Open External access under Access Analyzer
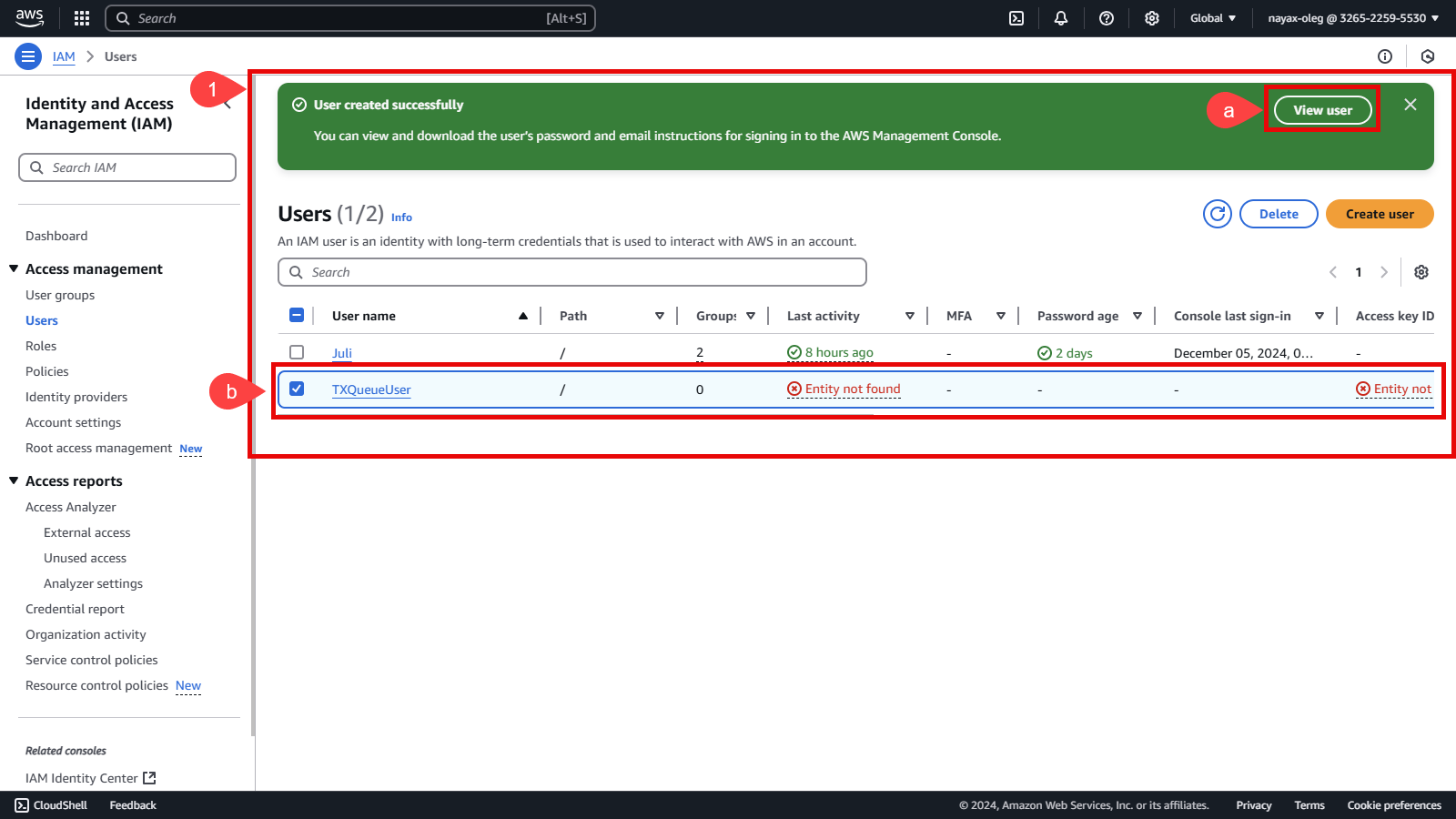This screenshot has width=1456, height=819. tap(87, 532)
